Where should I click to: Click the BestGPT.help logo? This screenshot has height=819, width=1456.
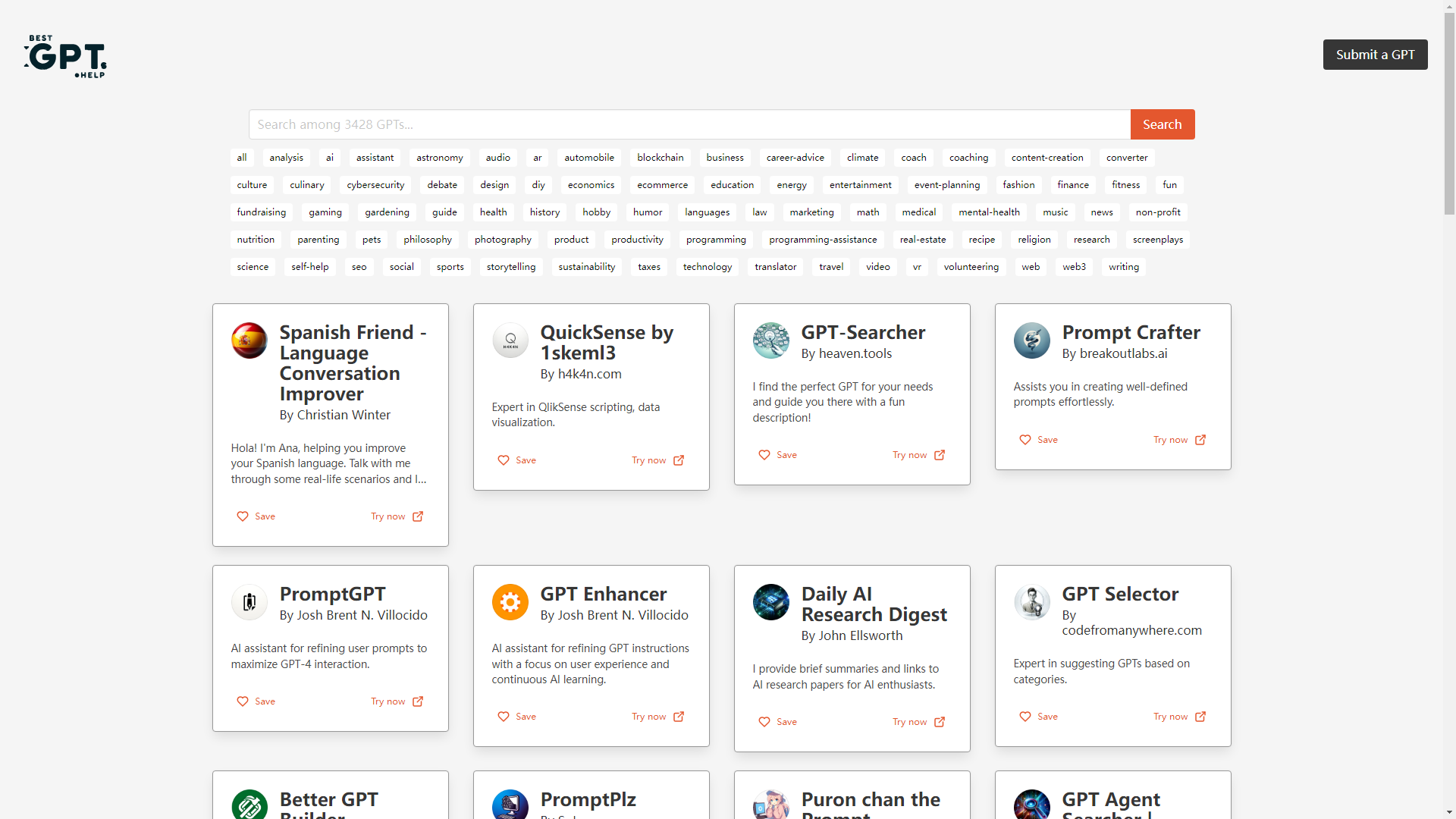pos(65,56)
